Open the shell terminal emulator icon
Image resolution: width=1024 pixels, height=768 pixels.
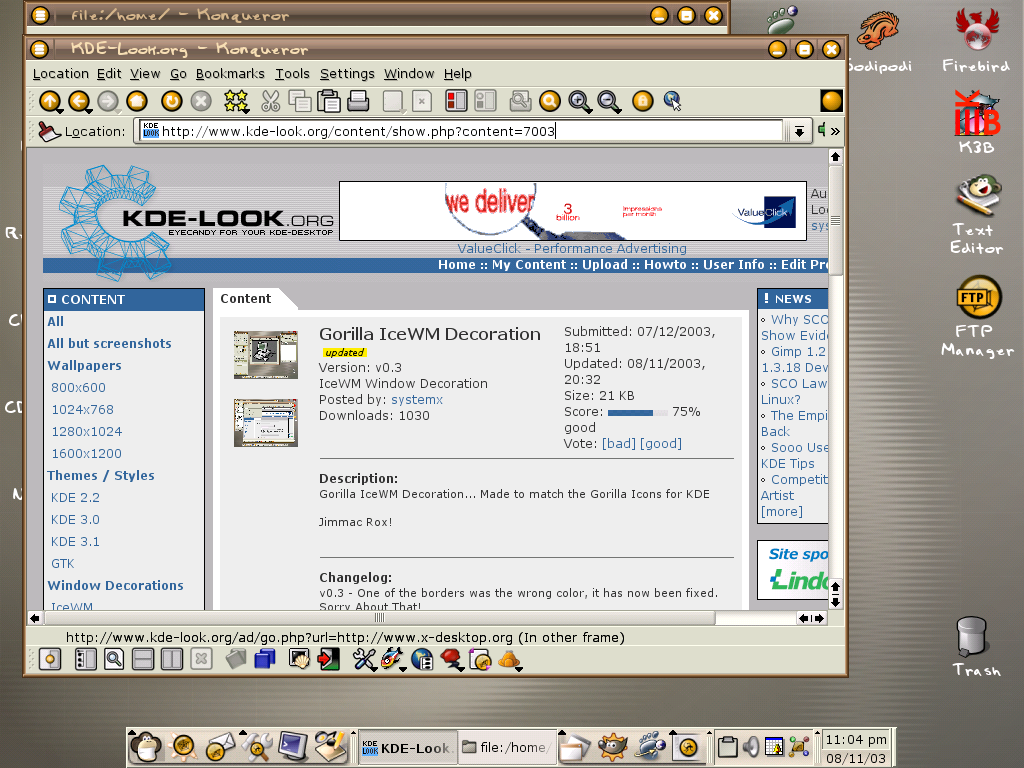[x=299, y=660]
